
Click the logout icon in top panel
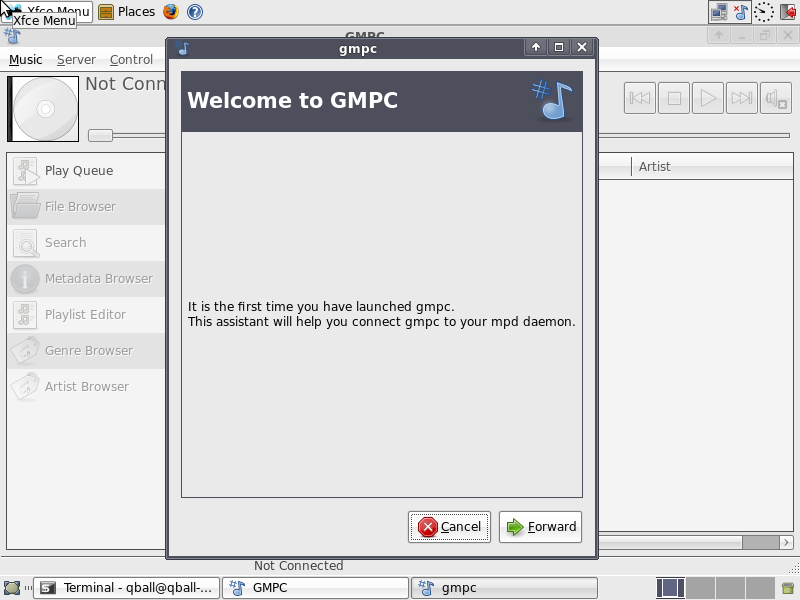tap(788, 12)
